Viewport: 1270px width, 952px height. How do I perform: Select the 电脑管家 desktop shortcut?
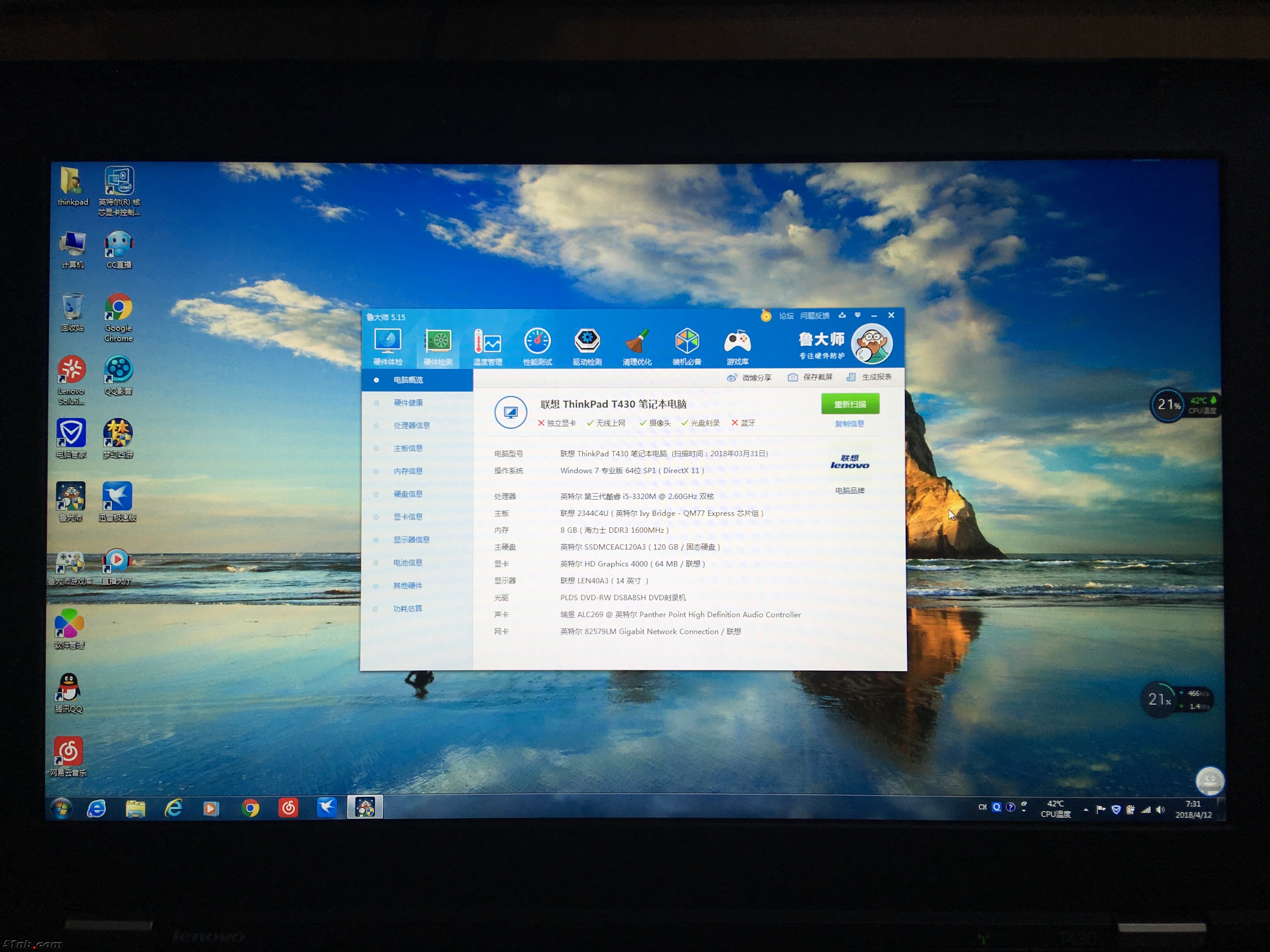tap(71, 439)
